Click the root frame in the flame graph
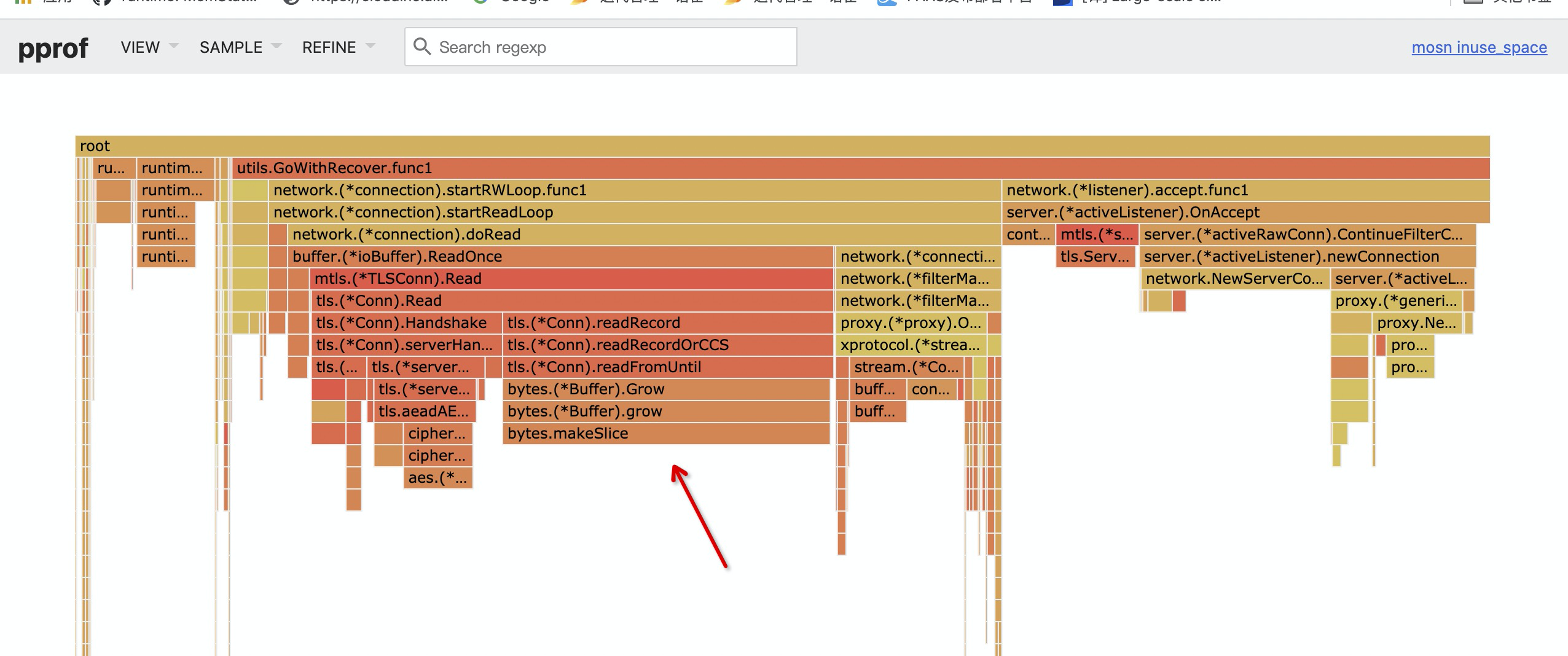The width and height of the screenshot is (1568, 656). 780,146
